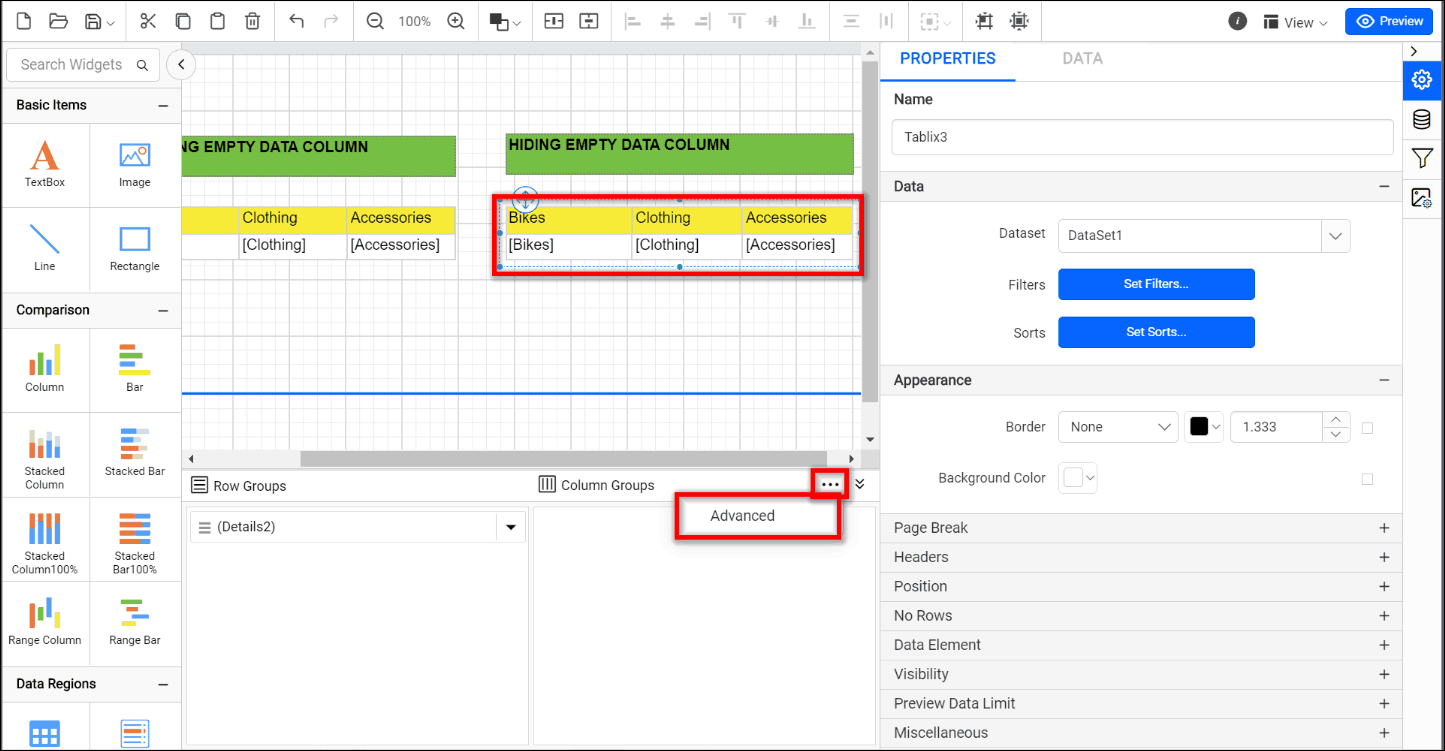Open the black border color swatch
The width and height of the screenshot is (1445, 751).
click(1204, 427)
